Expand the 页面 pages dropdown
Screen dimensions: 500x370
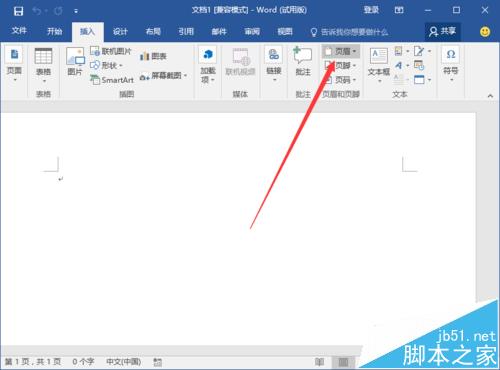pos(14,64)
